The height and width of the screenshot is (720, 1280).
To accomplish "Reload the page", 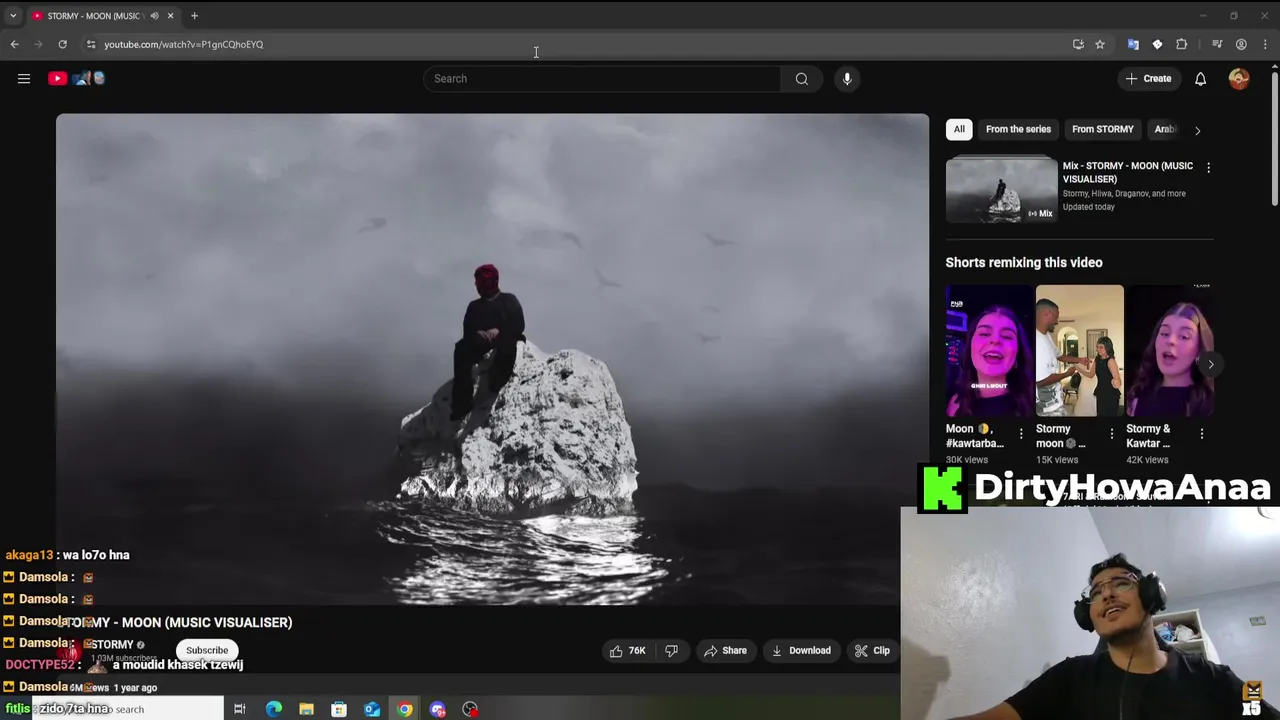I will point(62,44).
